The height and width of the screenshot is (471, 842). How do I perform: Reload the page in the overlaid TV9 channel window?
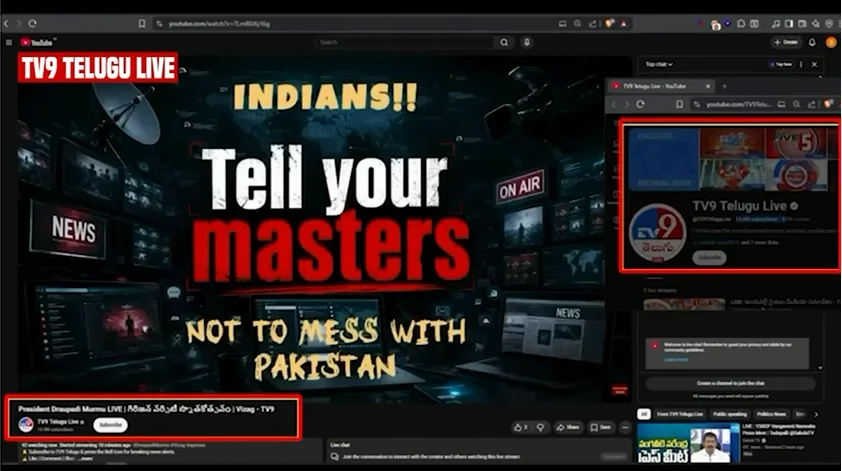tap(640, 104)
